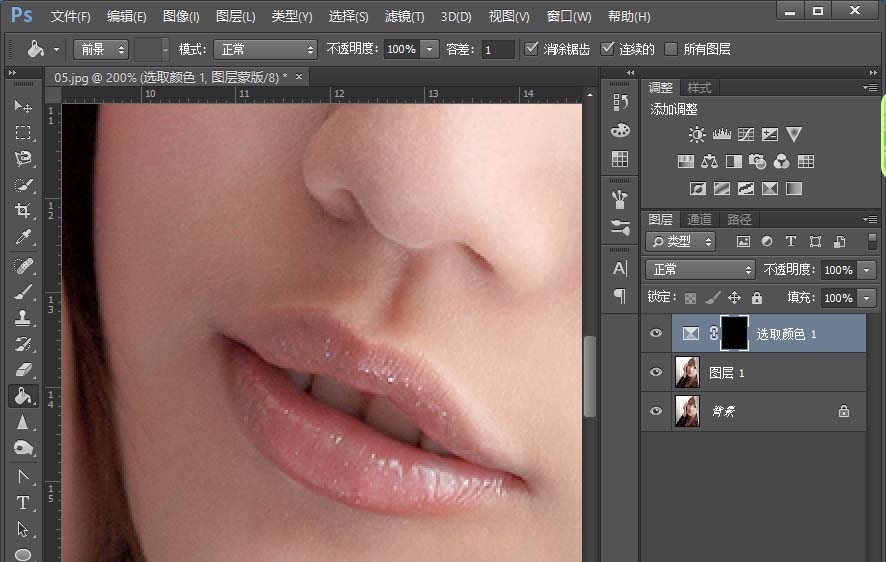Click the lock all layer button
This screenshot has width=886, height=562.
click(757, 298)
